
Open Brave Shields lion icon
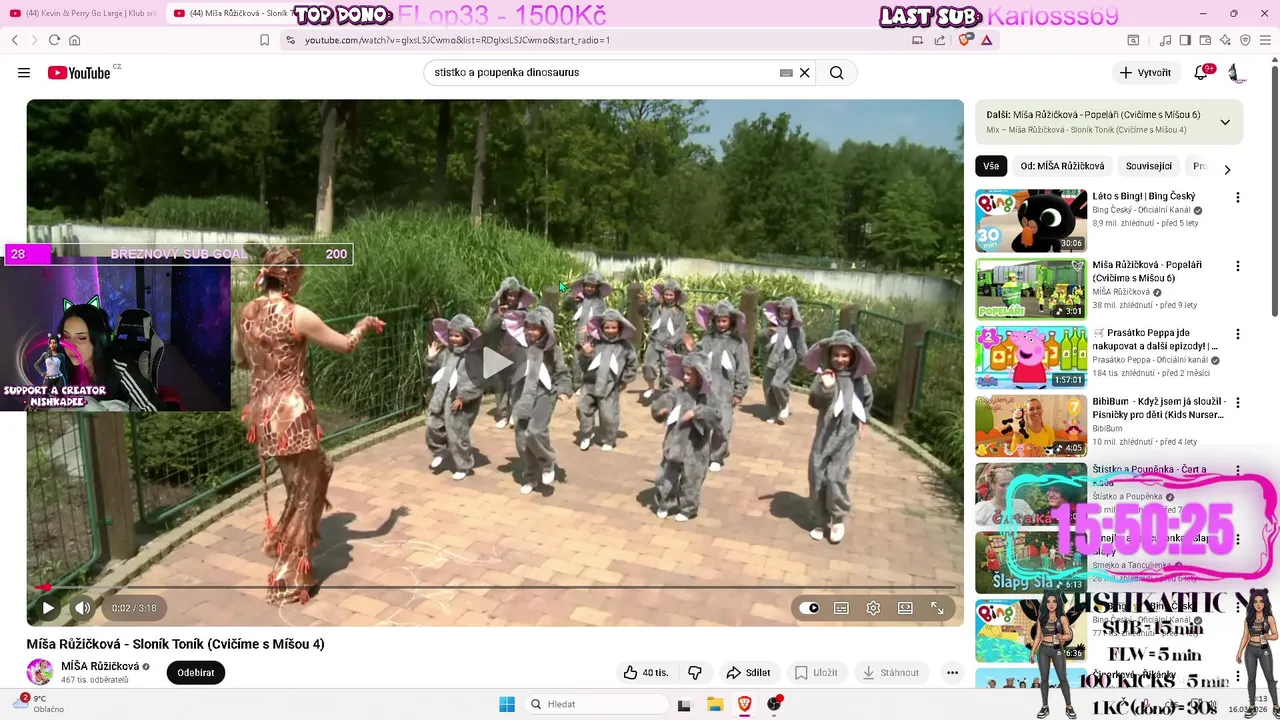coord(964,40)
